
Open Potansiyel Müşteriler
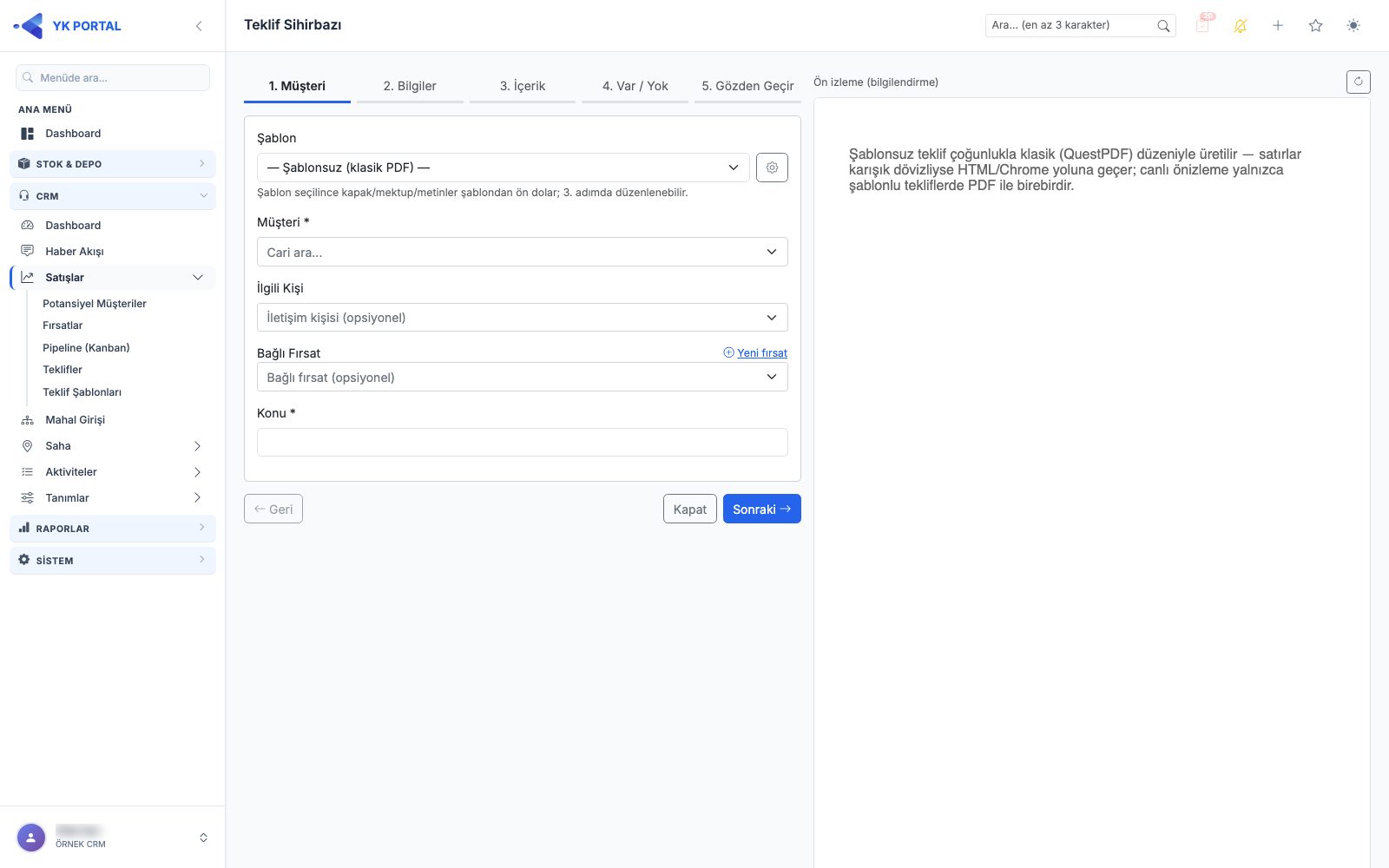[x=95, y=304]
